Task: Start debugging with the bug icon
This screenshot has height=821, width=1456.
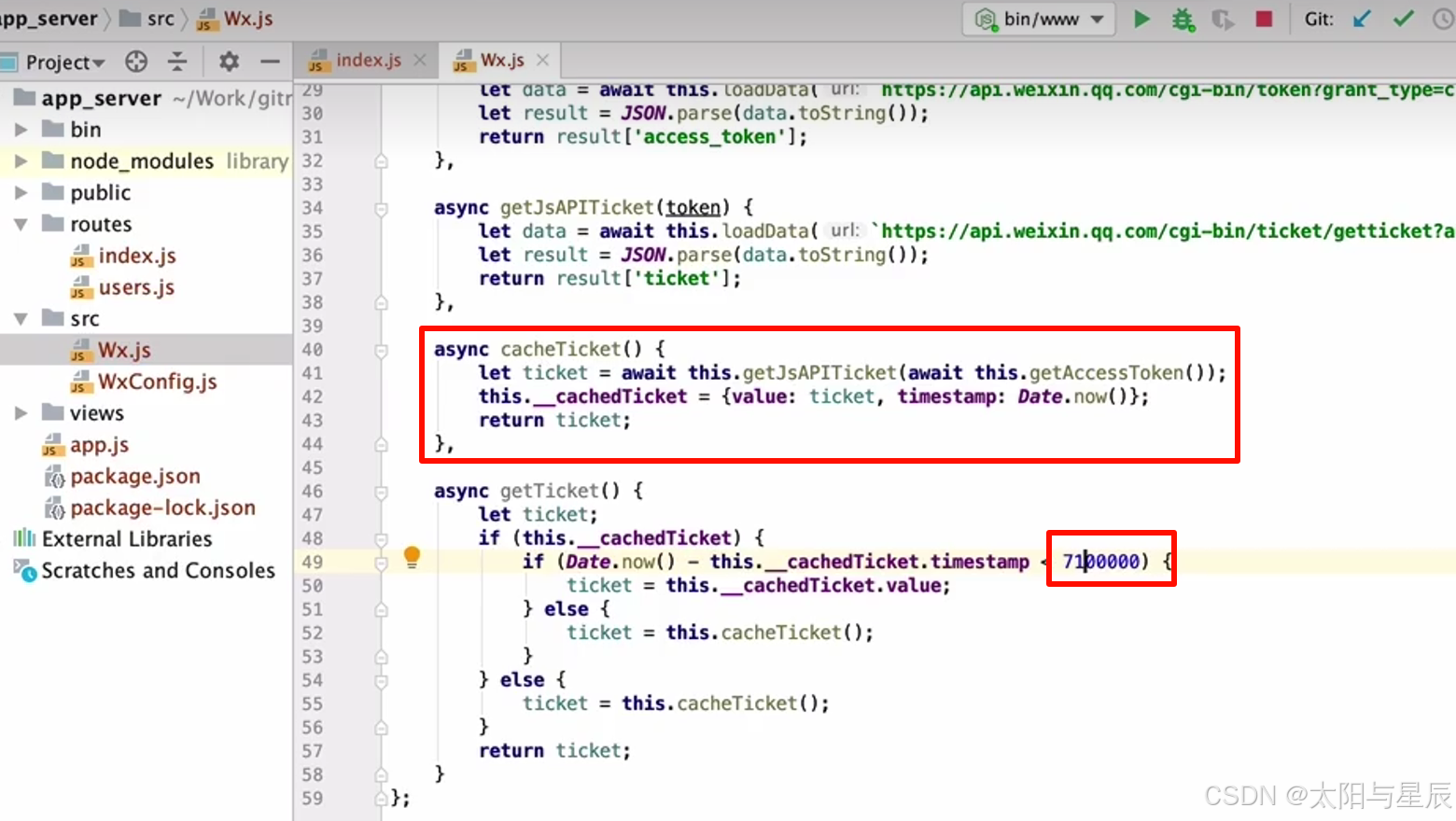Action: (1183, 19)
